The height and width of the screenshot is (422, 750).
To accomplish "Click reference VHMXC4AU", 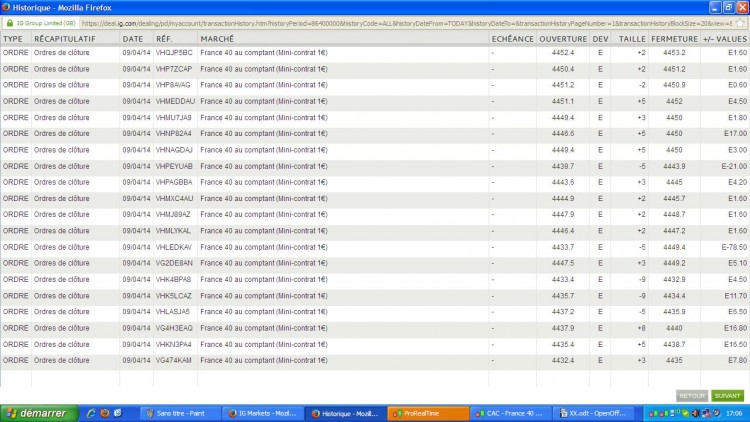I will 175,199.
